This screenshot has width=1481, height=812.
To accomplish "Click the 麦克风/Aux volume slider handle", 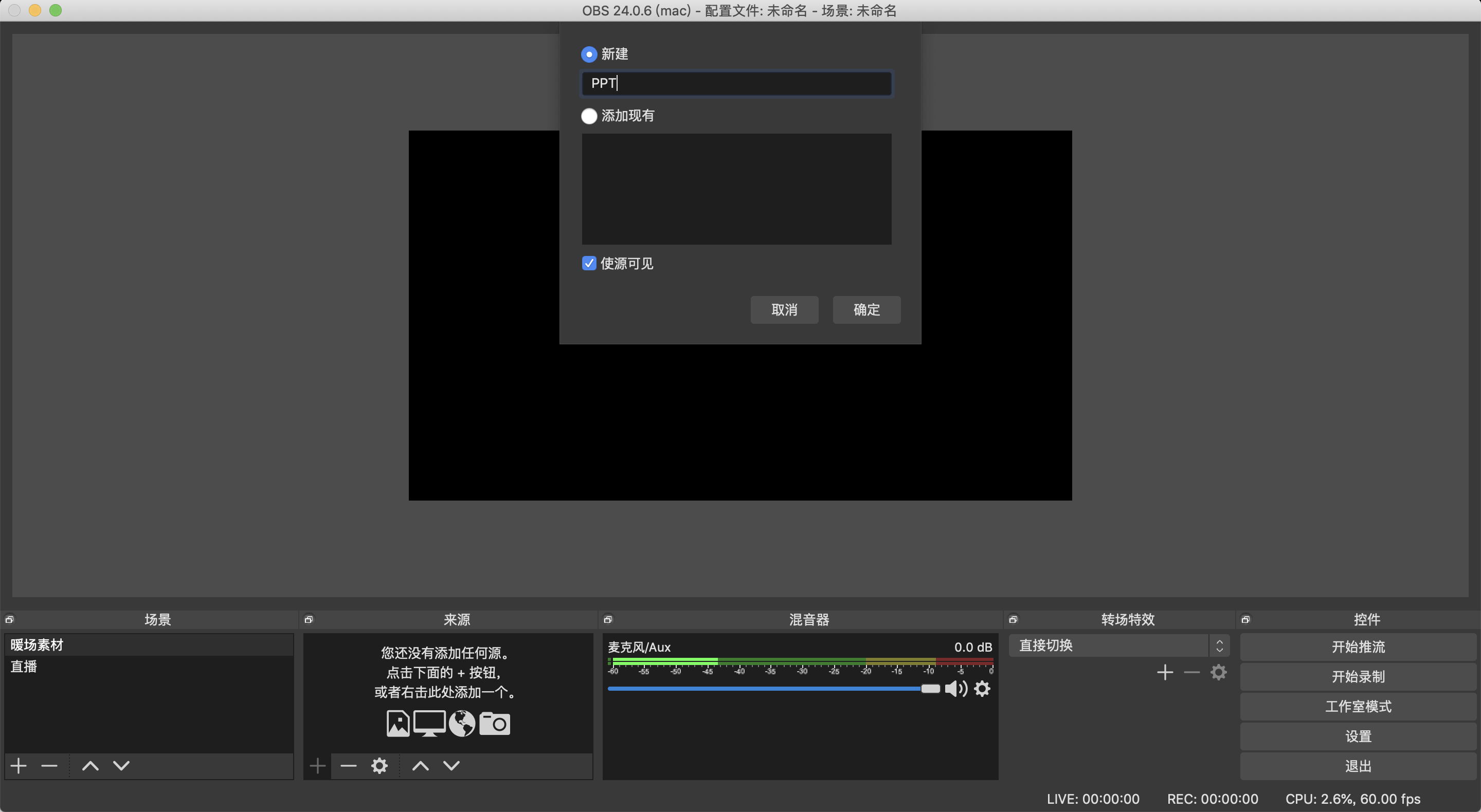I will coord(930,689).
